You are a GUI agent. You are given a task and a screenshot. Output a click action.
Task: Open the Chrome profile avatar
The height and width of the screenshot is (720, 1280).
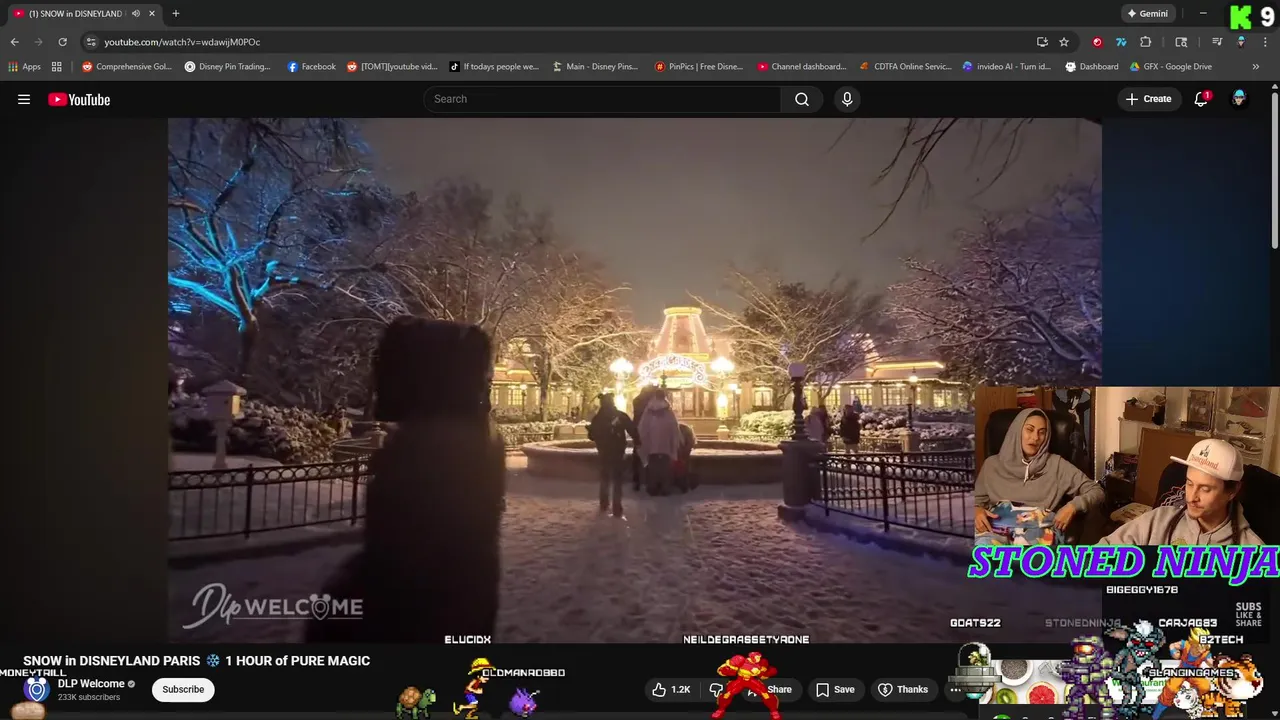[1241, 42]
